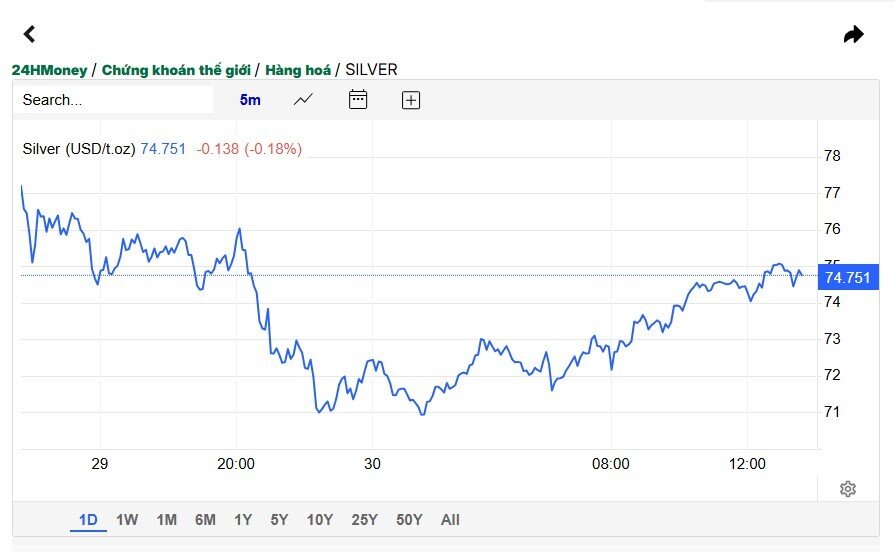The height and width of the screenshot is (552, 895).
Task: Select the 6M time range
Action: point(205,519)
